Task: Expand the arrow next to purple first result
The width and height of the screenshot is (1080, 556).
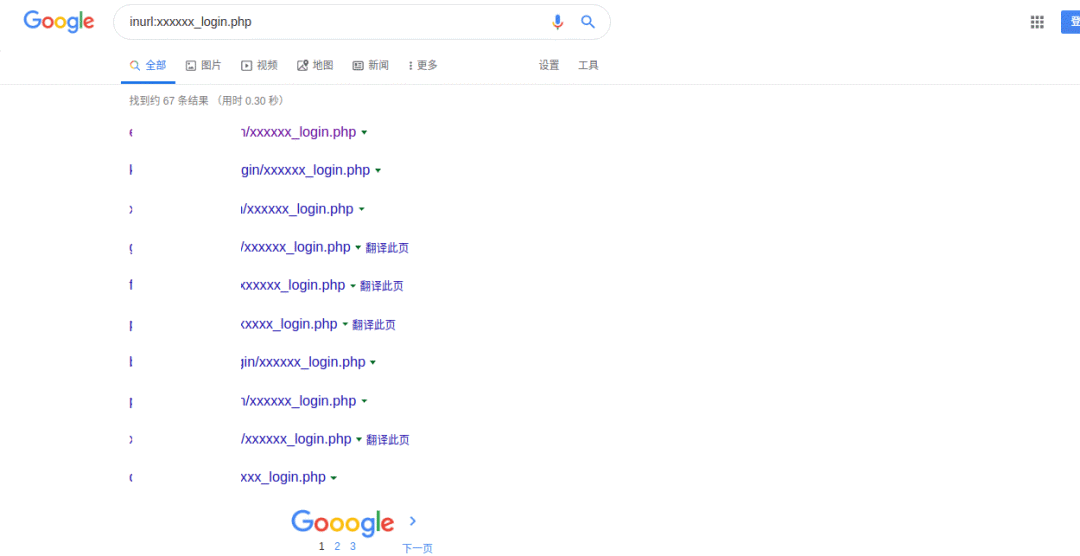Action: pos(364,133)
